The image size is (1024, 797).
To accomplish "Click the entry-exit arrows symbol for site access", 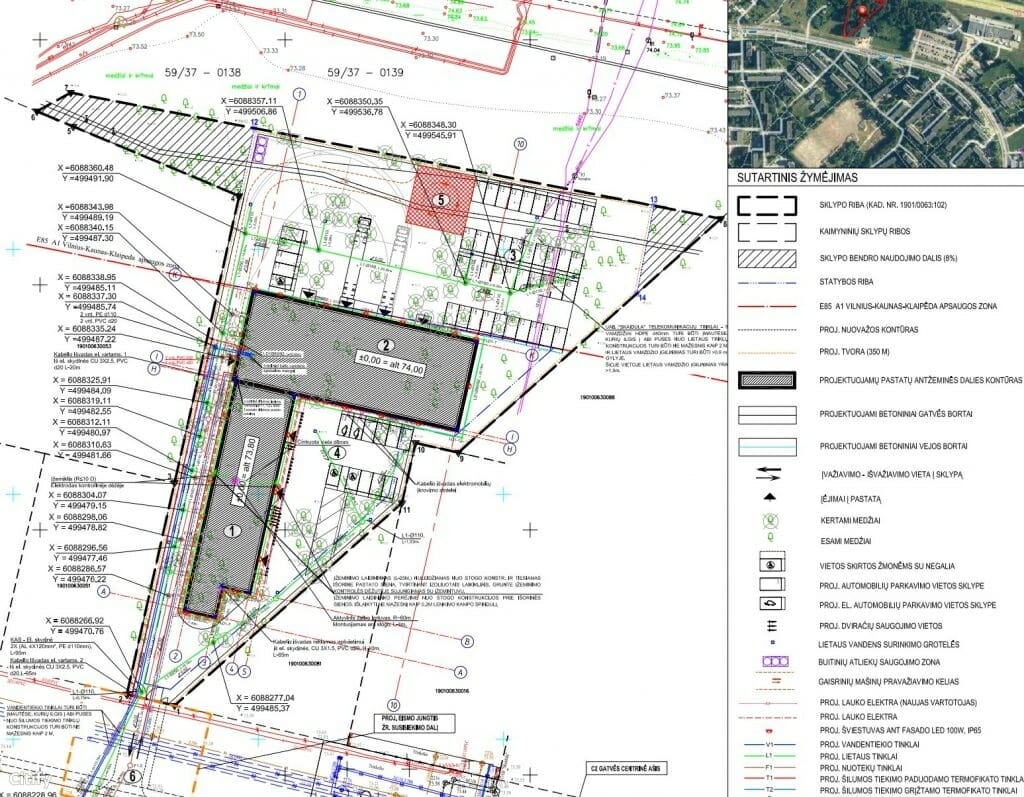I will (x=769, y=472).
